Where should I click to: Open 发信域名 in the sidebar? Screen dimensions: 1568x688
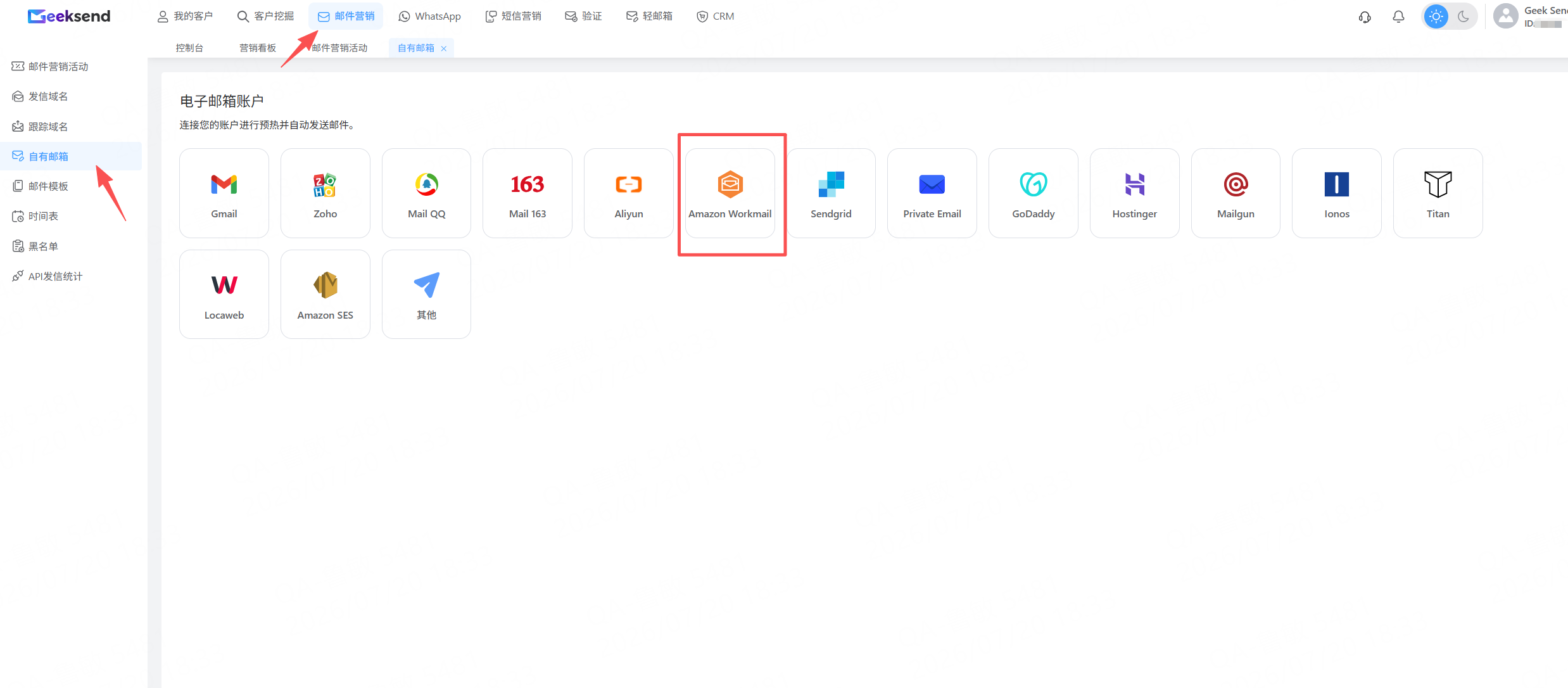tap(71, 96)
